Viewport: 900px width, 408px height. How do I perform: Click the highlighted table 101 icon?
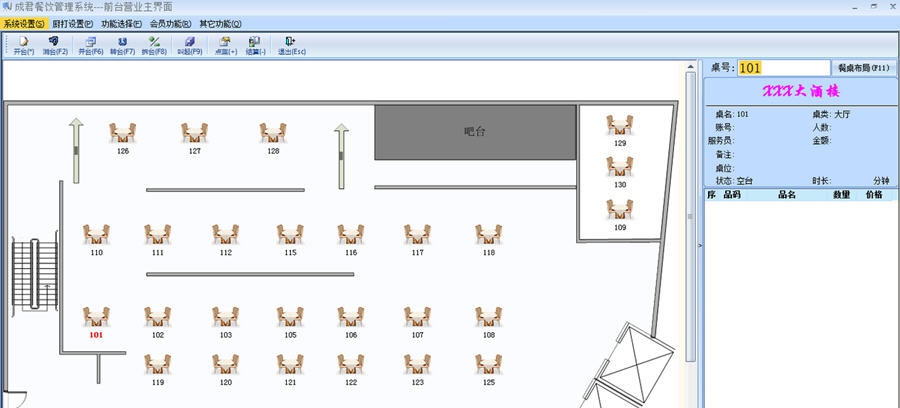point(96,317)
